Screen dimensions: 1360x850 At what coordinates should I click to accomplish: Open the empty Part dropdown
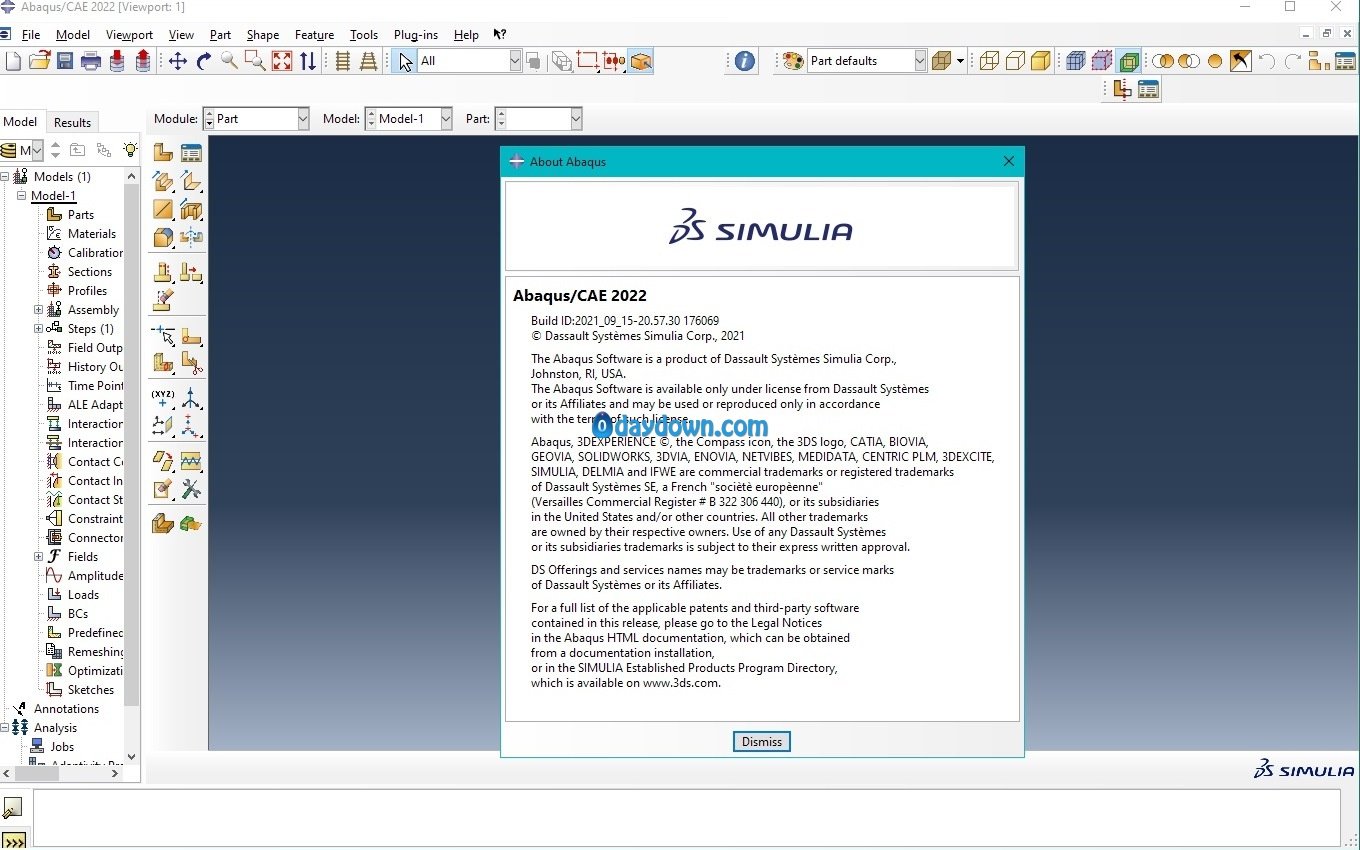pyautogui.click(x=539, y=119)
